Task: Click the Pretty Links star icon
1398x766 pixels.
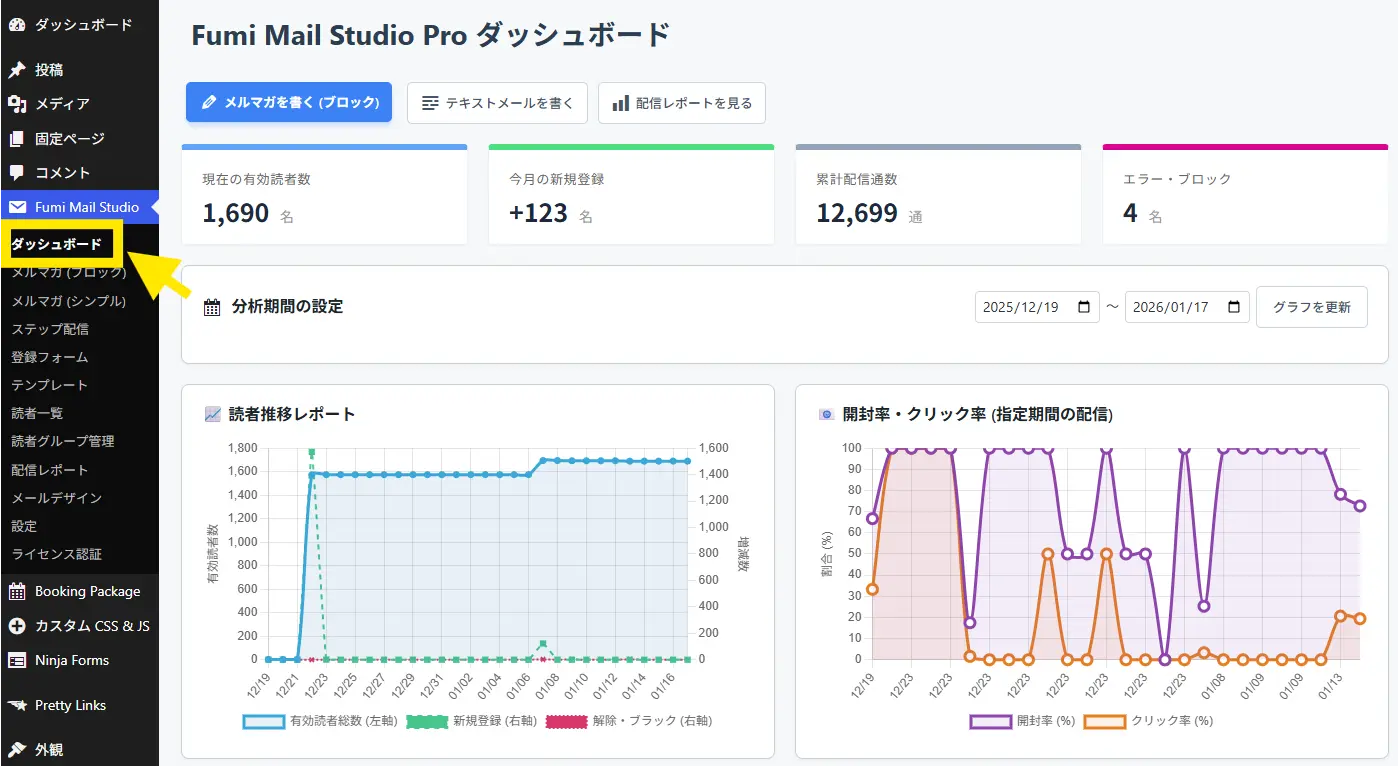Action: pyautogui.click(x=17, y=705)
